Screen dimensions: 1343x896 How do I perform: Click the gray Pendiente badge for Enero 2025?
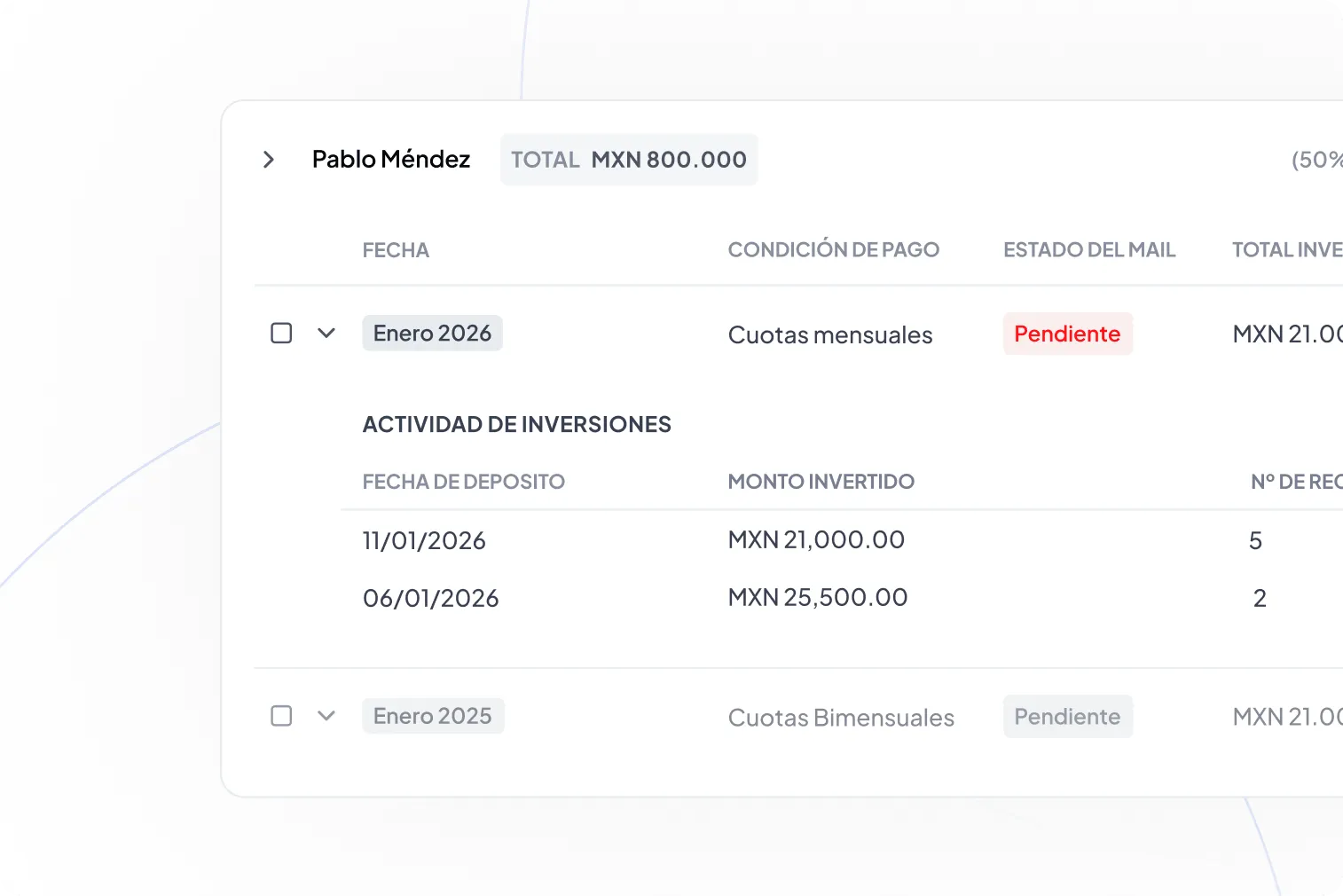[x=1067, y=716]
